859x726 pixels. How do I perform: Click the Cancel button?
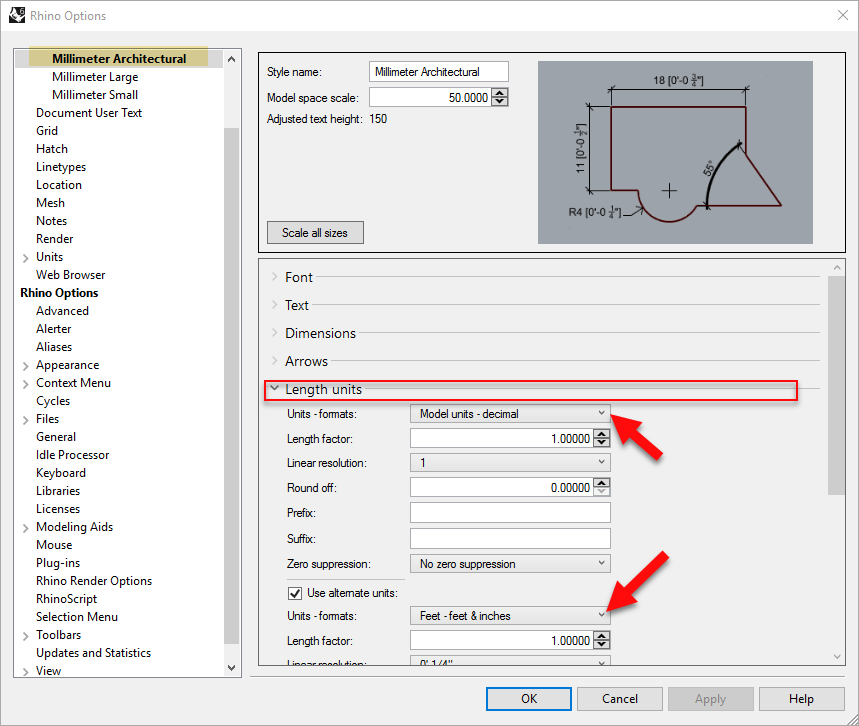point(620,699)
